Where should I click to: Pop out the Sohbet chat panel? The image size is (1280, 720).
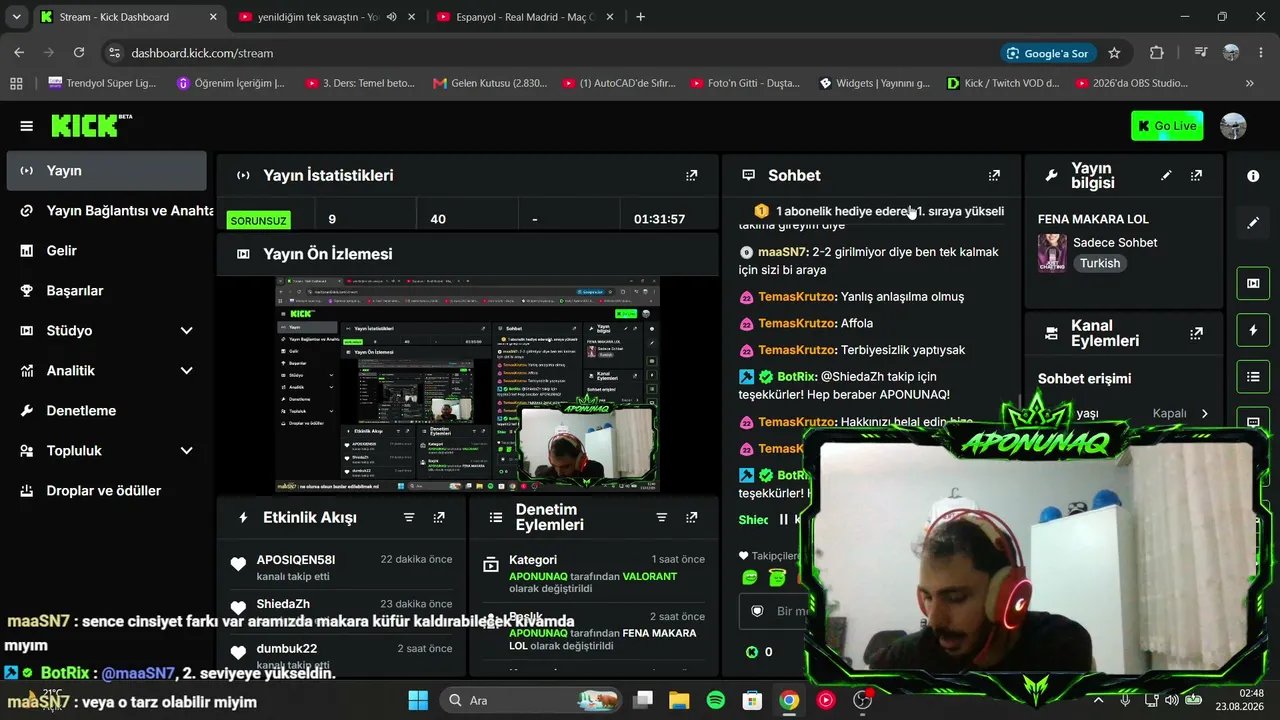(x=994, y=175)
